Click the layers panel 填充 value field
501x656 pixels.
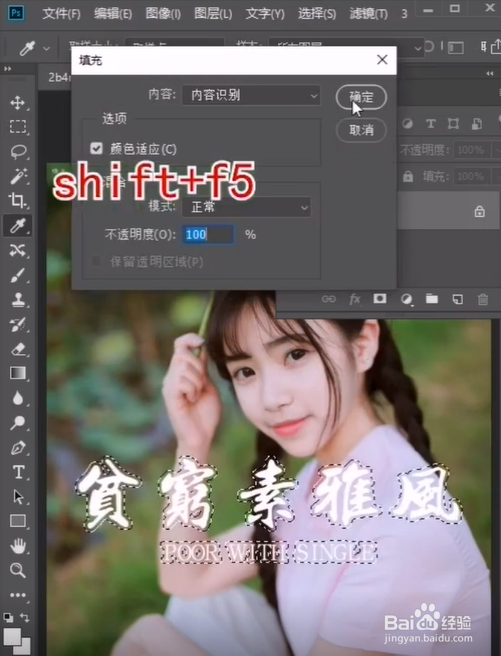(471, 176)
